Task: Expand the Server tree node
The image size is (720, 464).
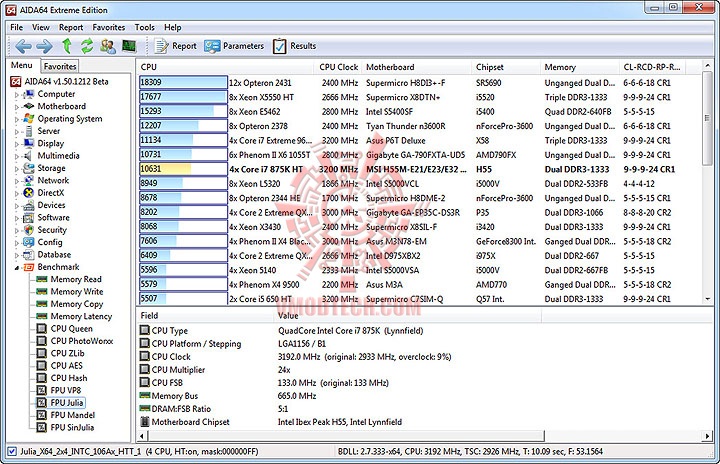Action: point(17,132)
